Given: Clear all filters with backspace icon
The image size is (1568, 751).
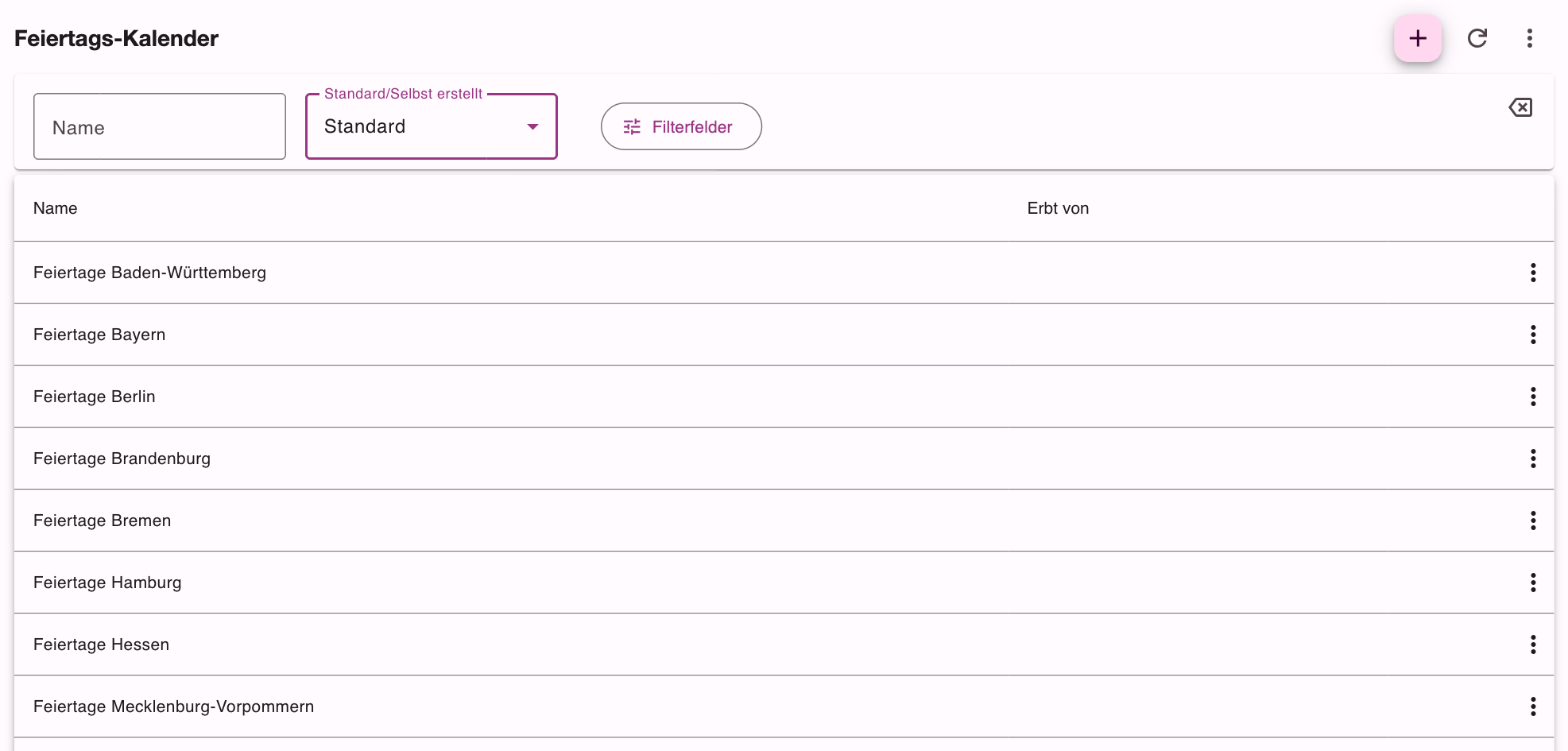Looking at the screenshot, I should pos(1520,107).
